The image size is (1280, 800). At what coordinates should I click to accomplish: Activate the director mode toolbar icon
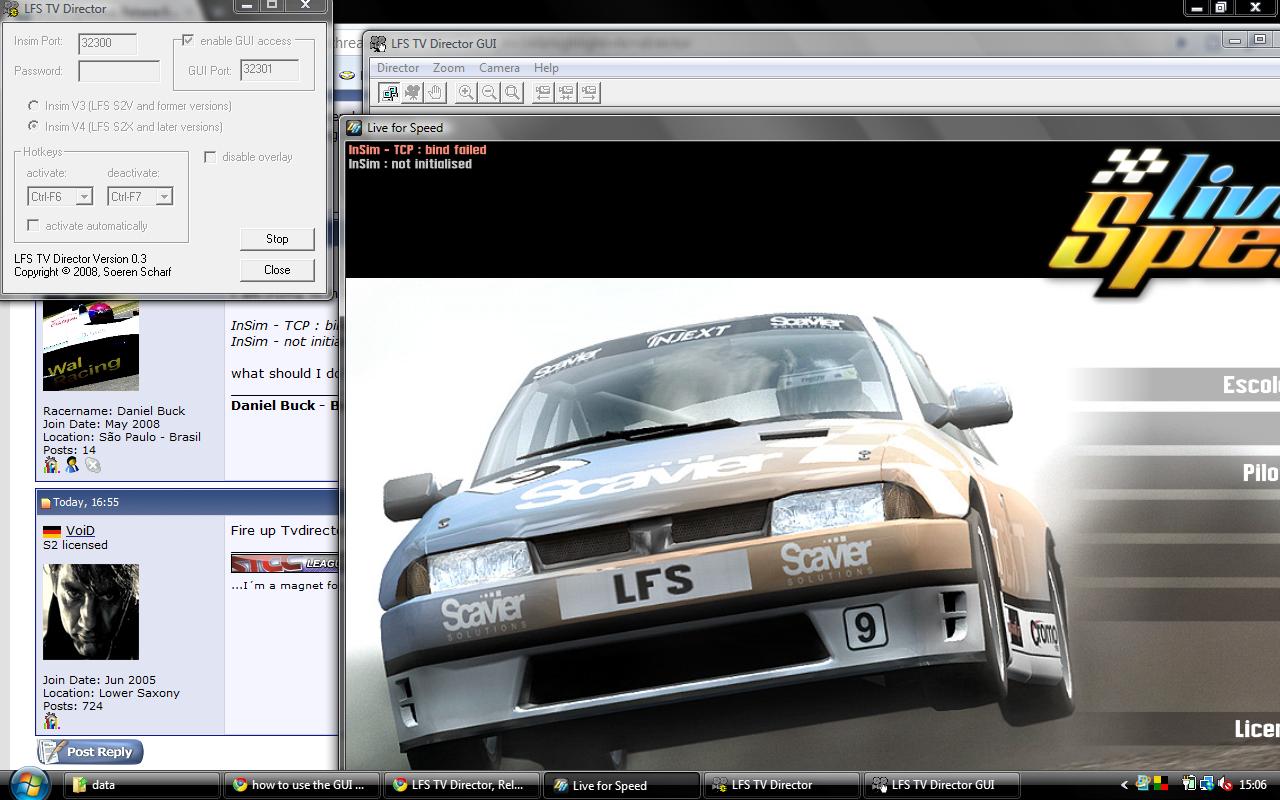[389, 92]
